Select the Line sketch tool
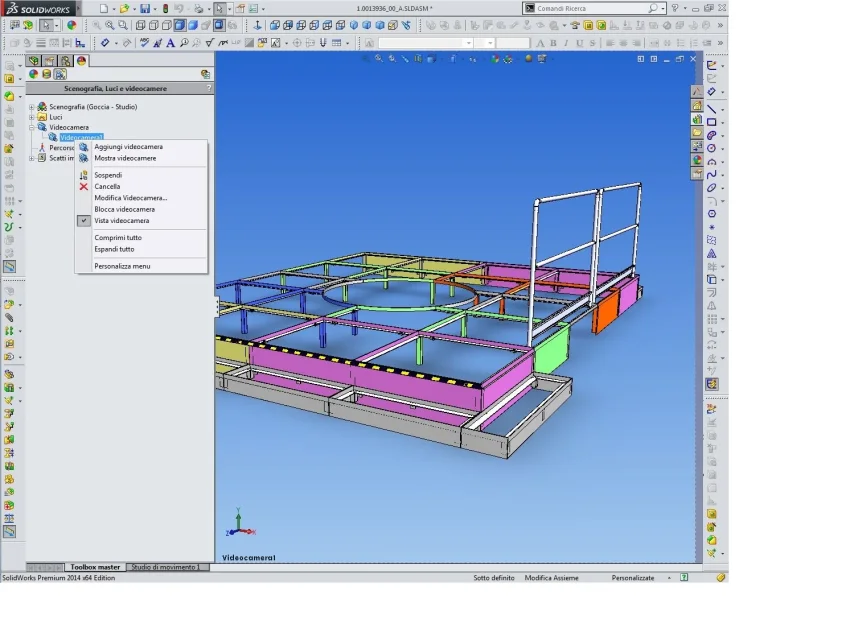Screen dimensions: 854x640 point(712,108)
